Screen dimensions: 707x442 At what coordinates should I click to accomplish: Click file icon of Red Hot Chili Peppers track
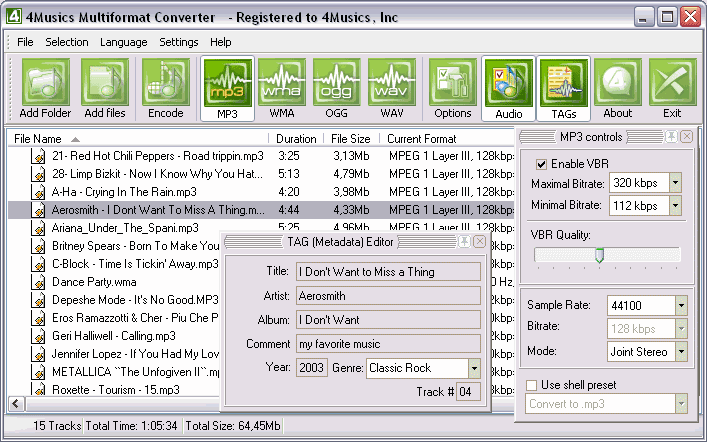pyautogui.click(x=39, y=156)
